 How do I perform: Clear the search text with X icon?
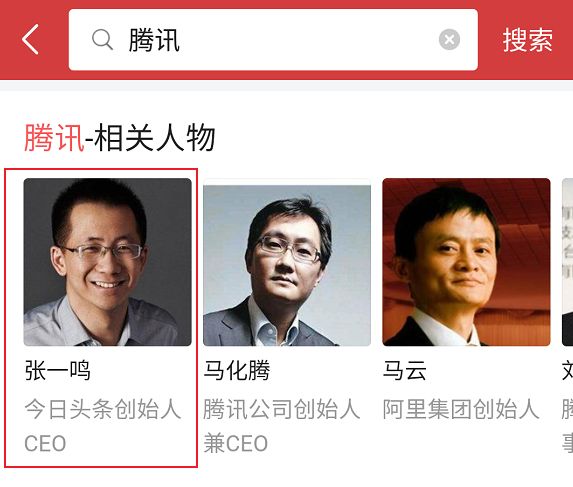[x=449, y=39]
